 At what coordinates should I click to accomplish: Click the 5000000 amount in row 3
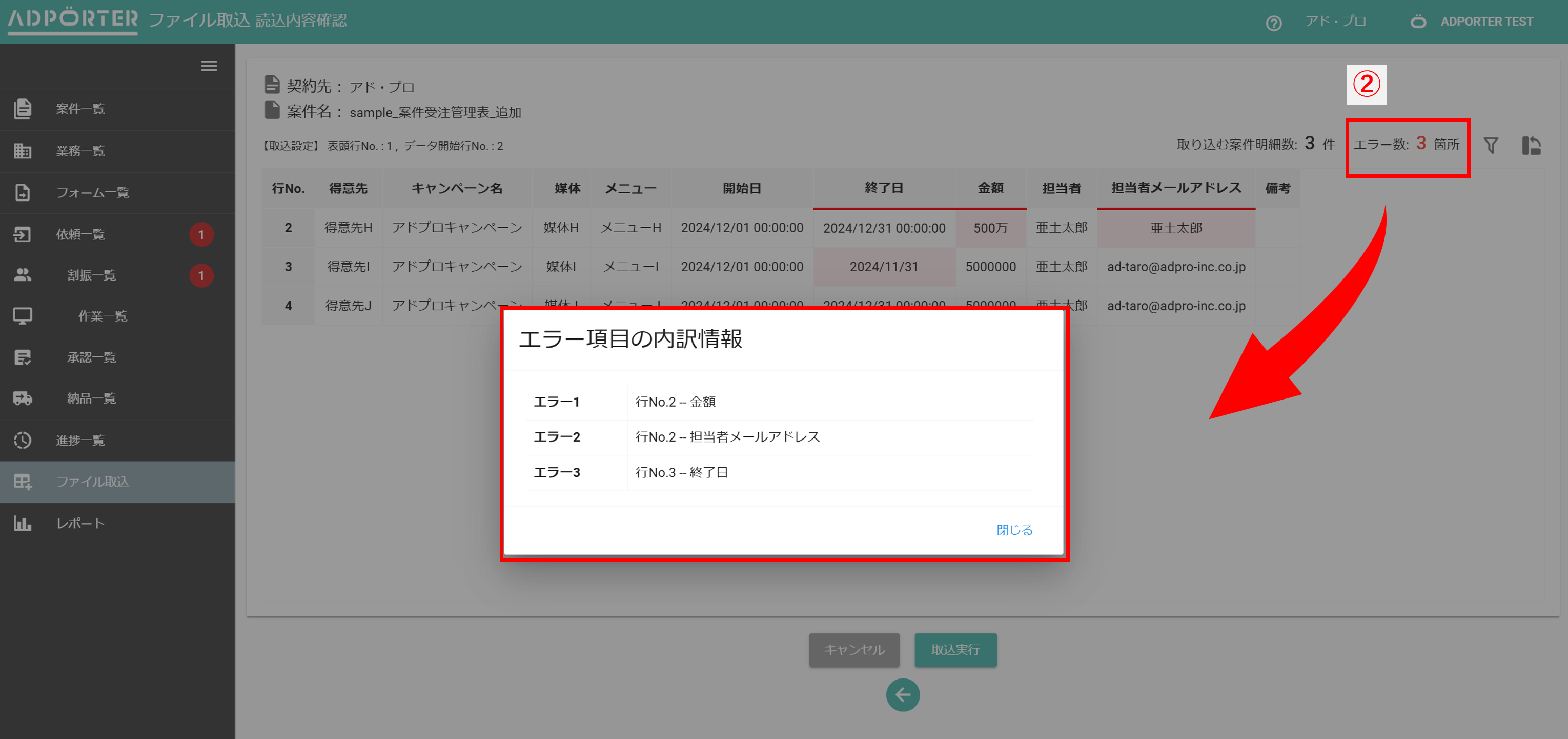pos(990,267)
